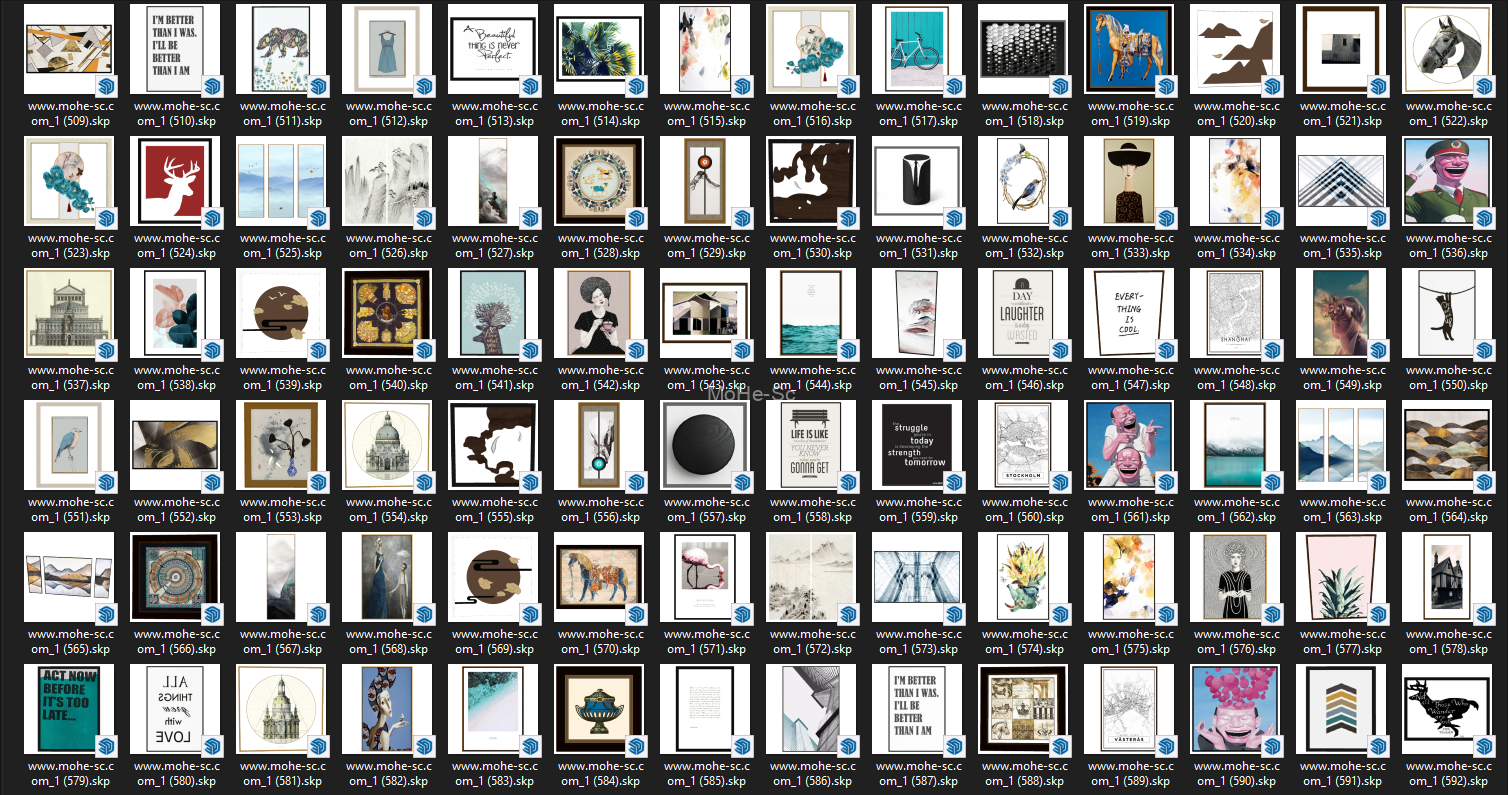Click SketchUp badge on abstract geometric file (509)
The height and width of the screenshot is (795, 1508).
tap(106, 85)
